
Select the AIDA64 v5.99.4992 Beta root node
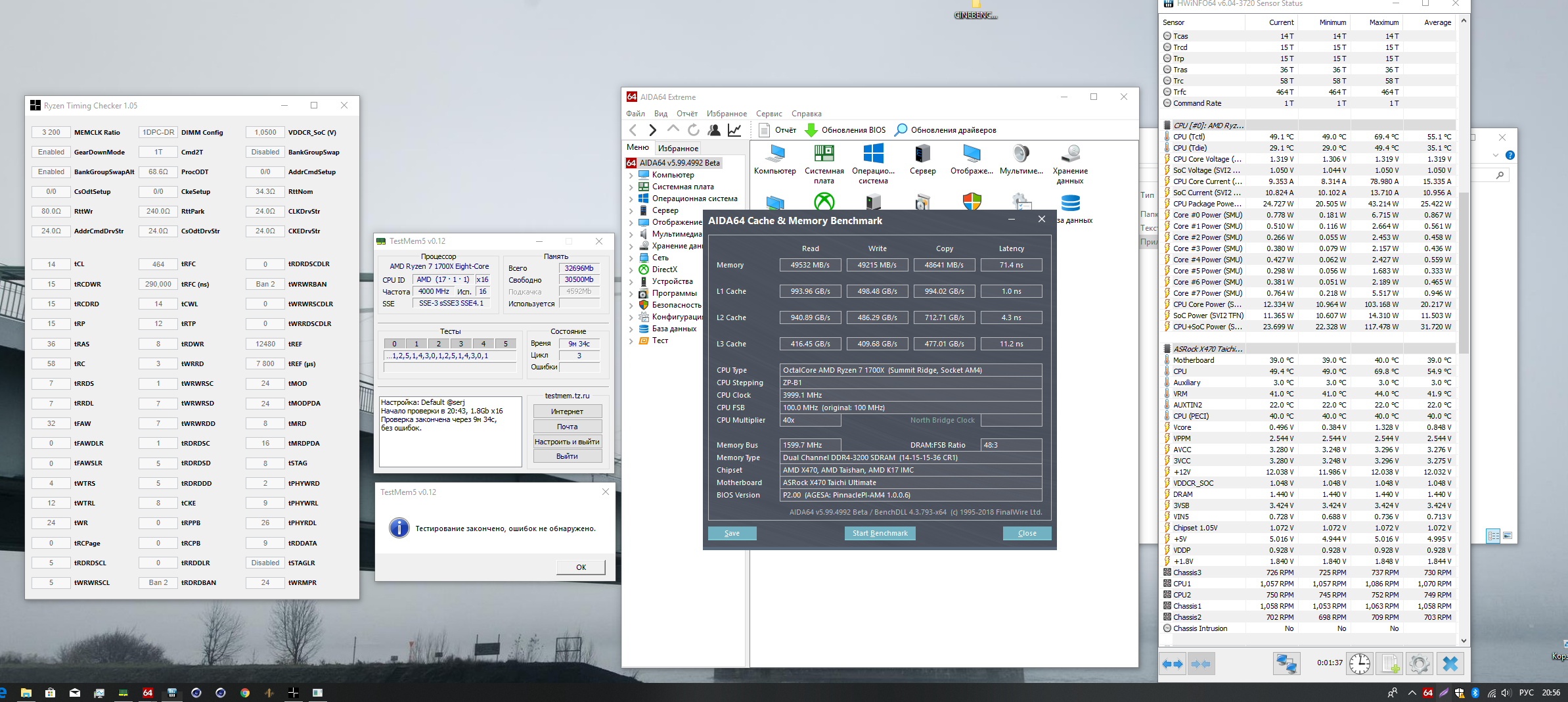pyautogui.click(x=674, y=163)
